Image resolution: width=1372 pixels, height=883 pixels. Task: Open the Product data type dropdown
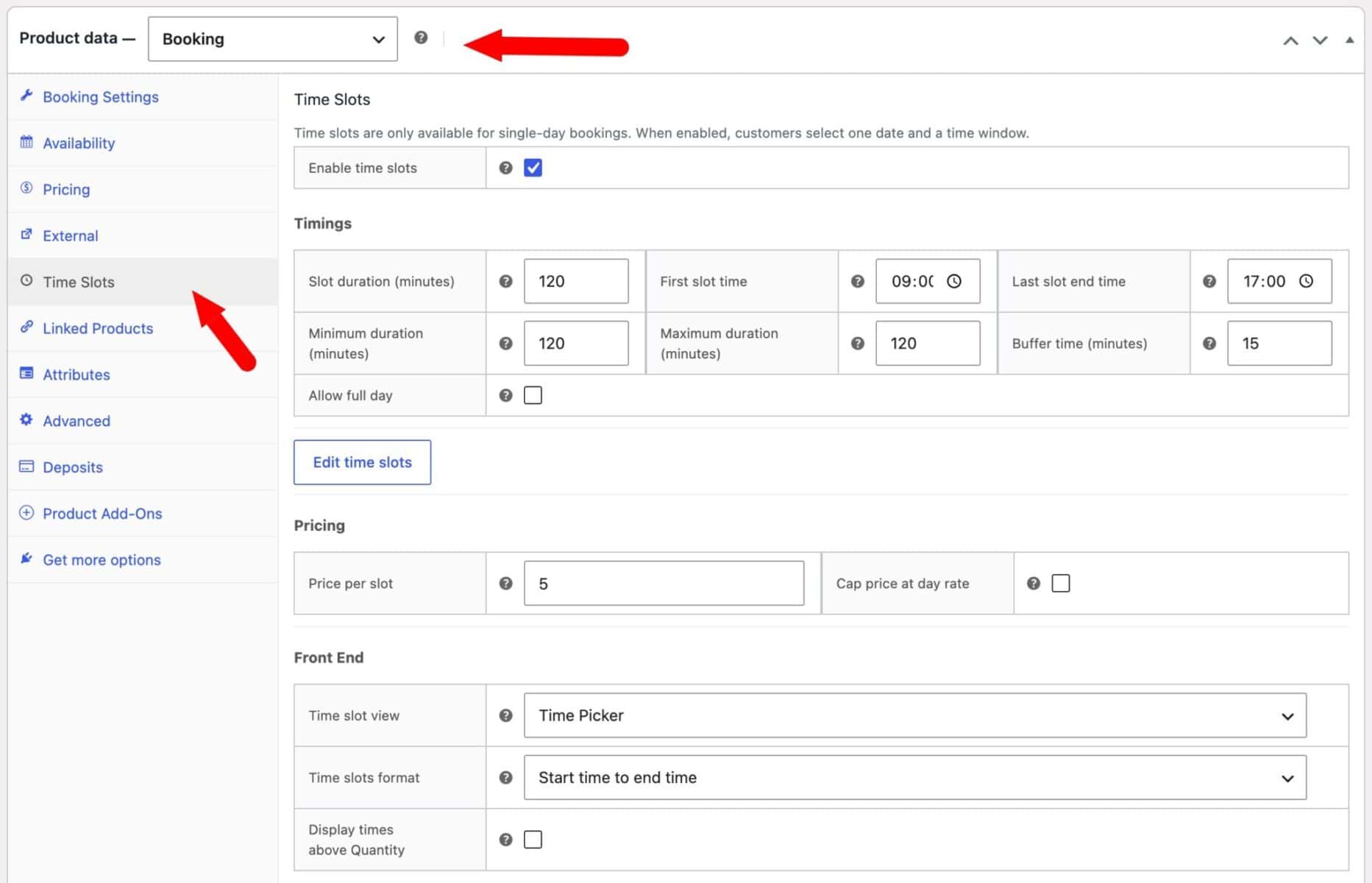pyautogui.click(x=273, y=39)
